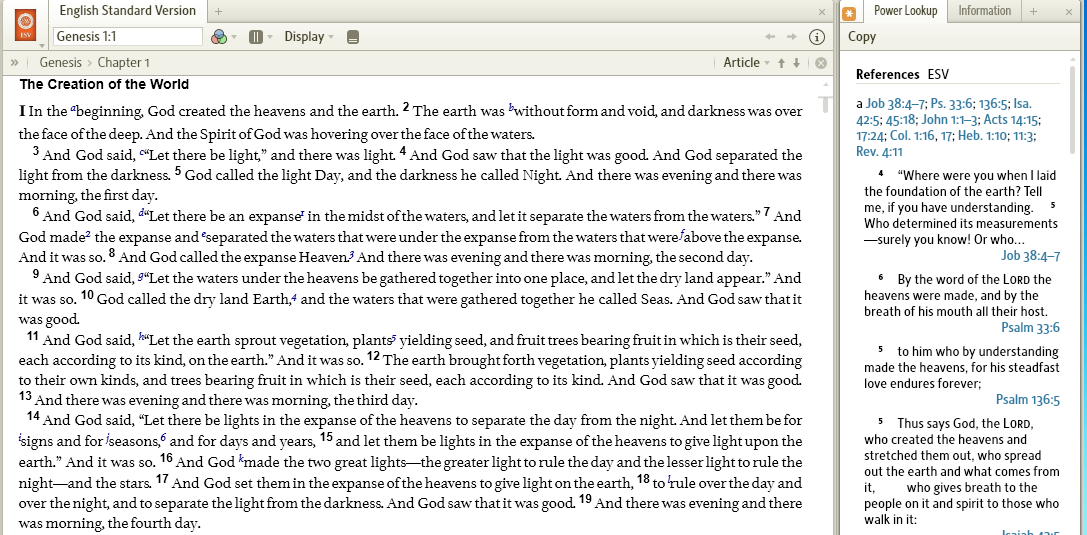Click footnote 4 after 'Earth'

[295, 299]
